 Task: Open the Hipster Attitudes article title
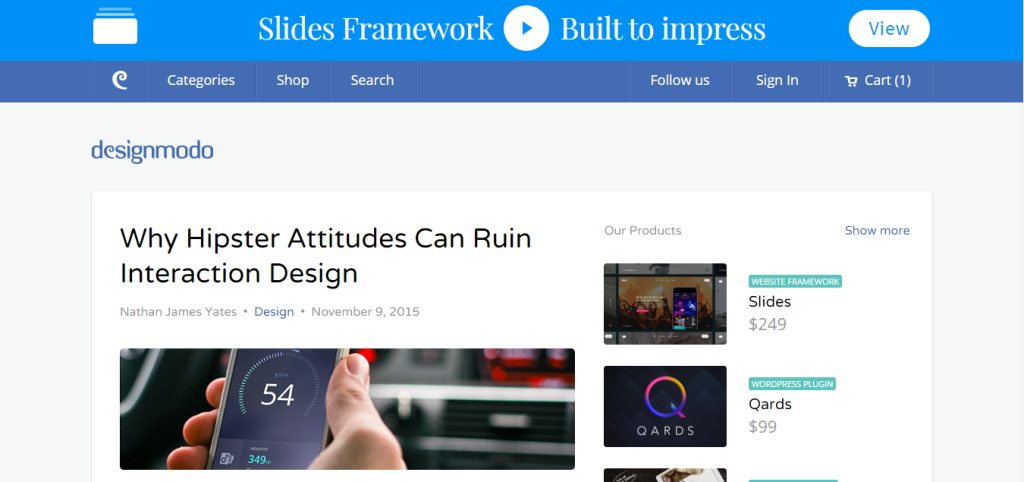pos(325,255)
